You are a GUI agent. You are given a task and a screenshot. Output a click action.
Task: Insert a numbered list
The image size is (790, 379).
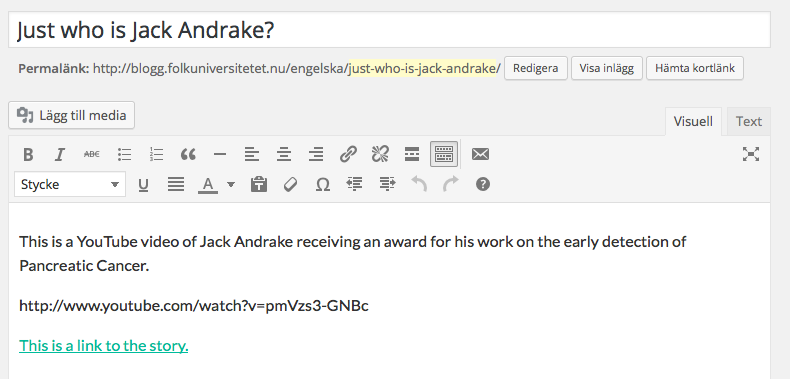[156, 154]
